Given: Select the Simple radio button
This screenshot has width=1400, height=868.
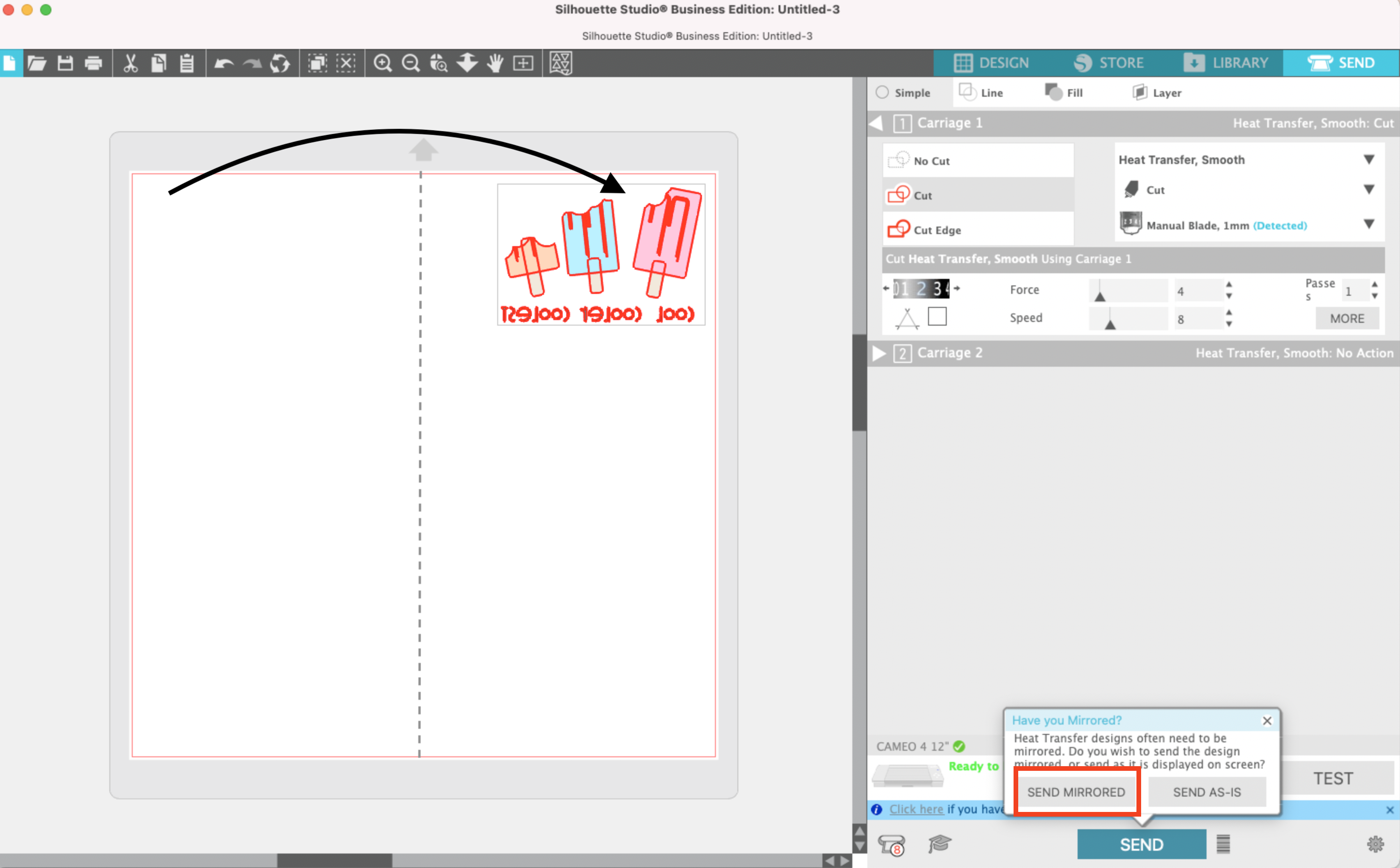Looking at the screenshot, I should pos(883,92).
